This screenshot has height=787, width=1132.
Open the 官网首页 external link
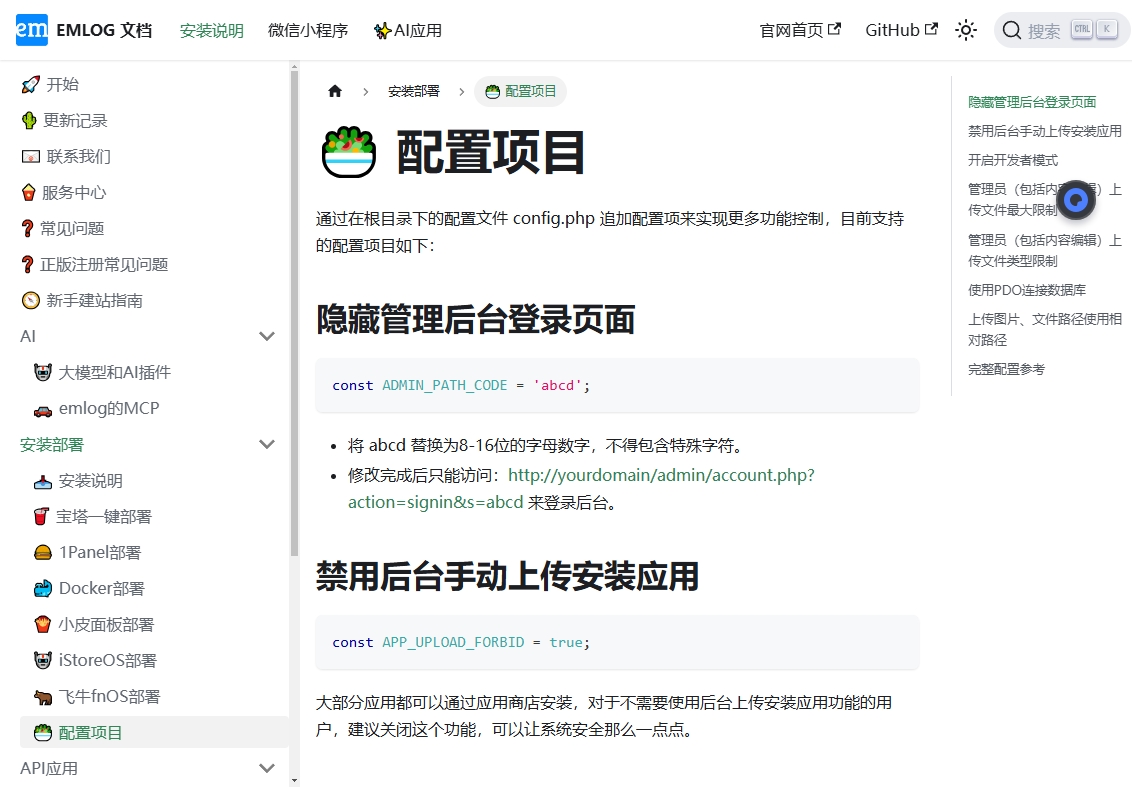[800, 30]
